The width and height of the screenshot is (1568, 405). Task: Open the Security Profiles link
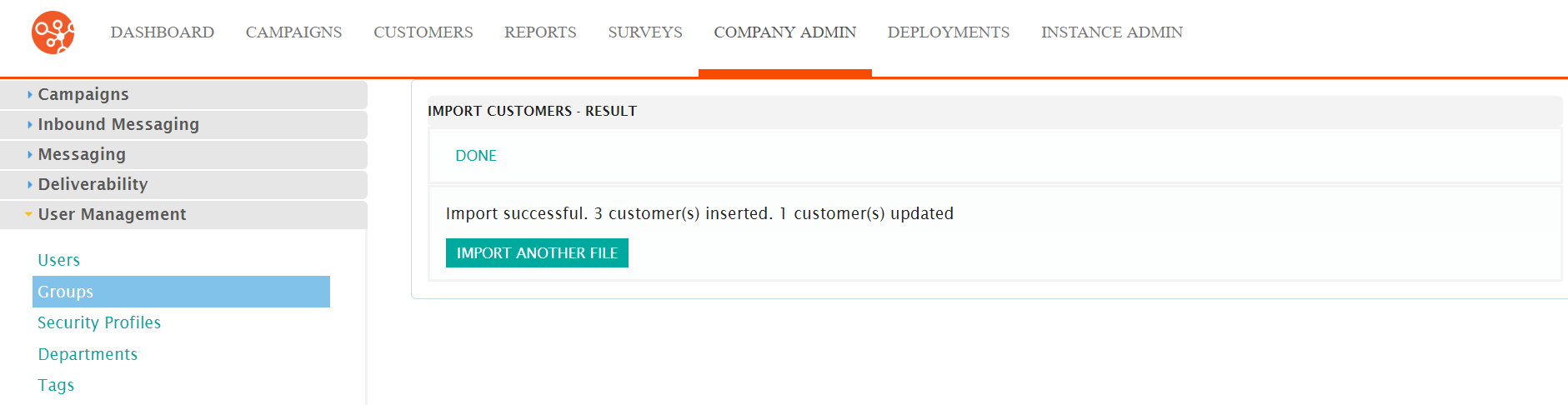(99, 322)
